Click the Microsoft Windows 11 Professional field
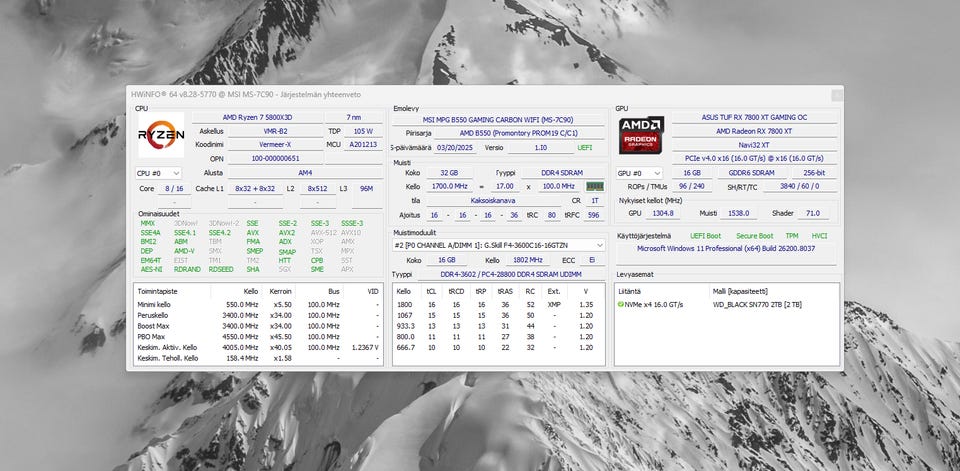The image size is (960, 471). pyautogui.click(x=725, y=248)
